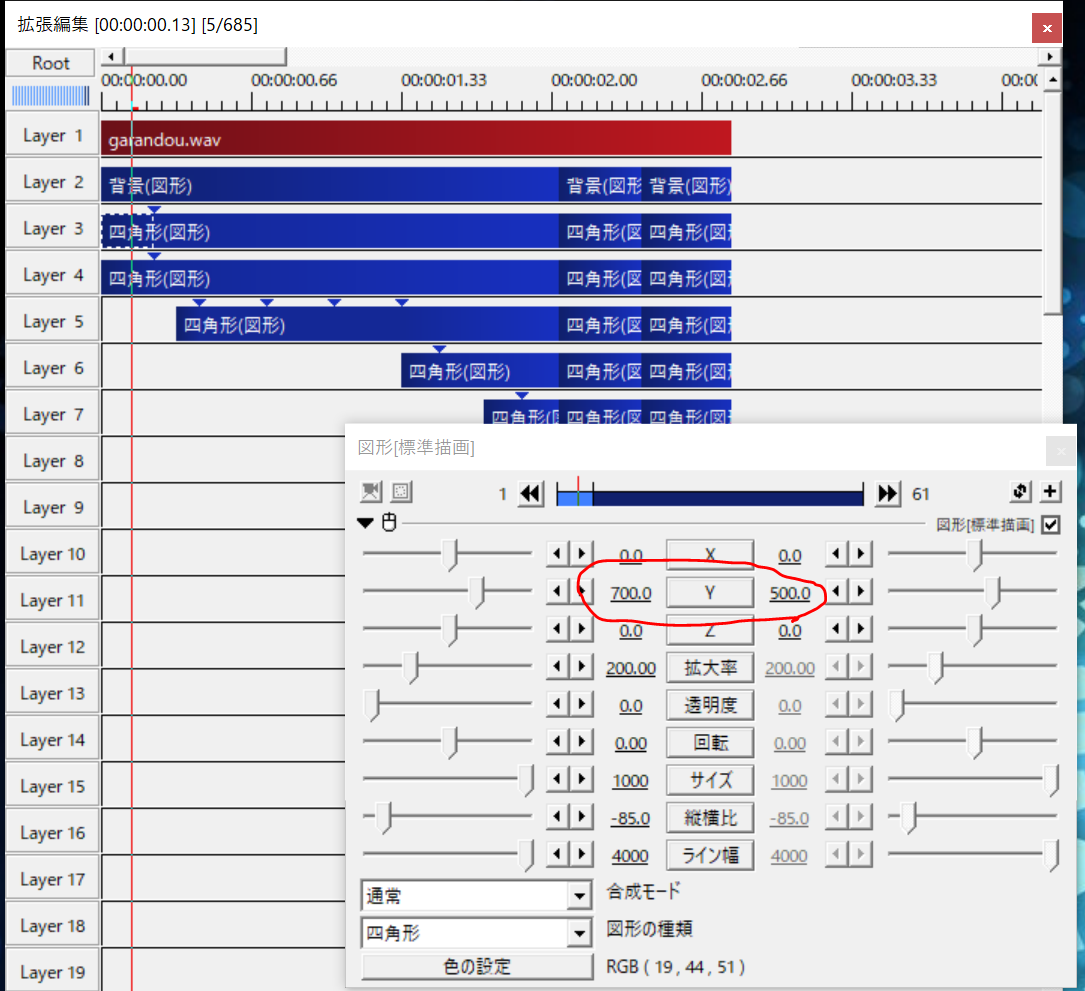Click the サイズ button

tap(710, 780)
